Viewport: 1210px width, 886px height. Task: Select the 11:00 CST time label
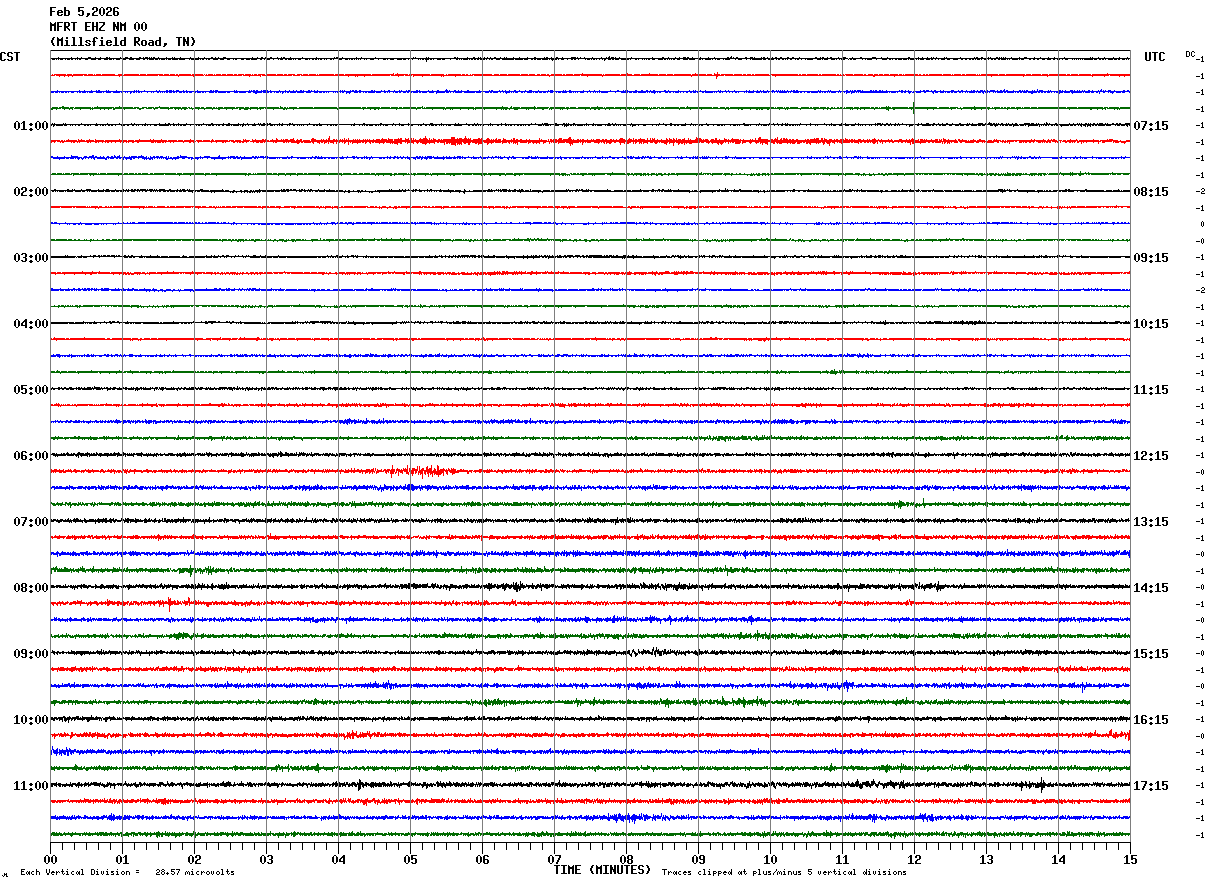click(31, 786)
